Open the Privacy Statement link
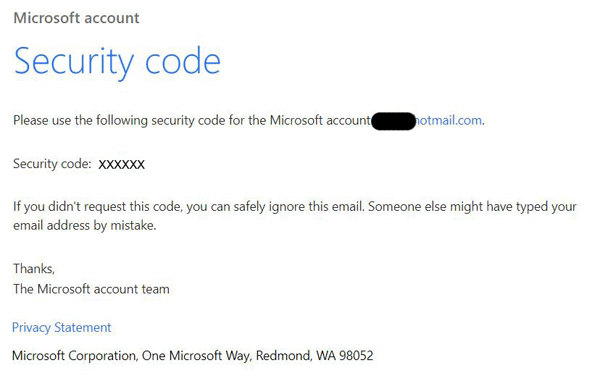Screen dimensions: 600x376 (62, 328)
